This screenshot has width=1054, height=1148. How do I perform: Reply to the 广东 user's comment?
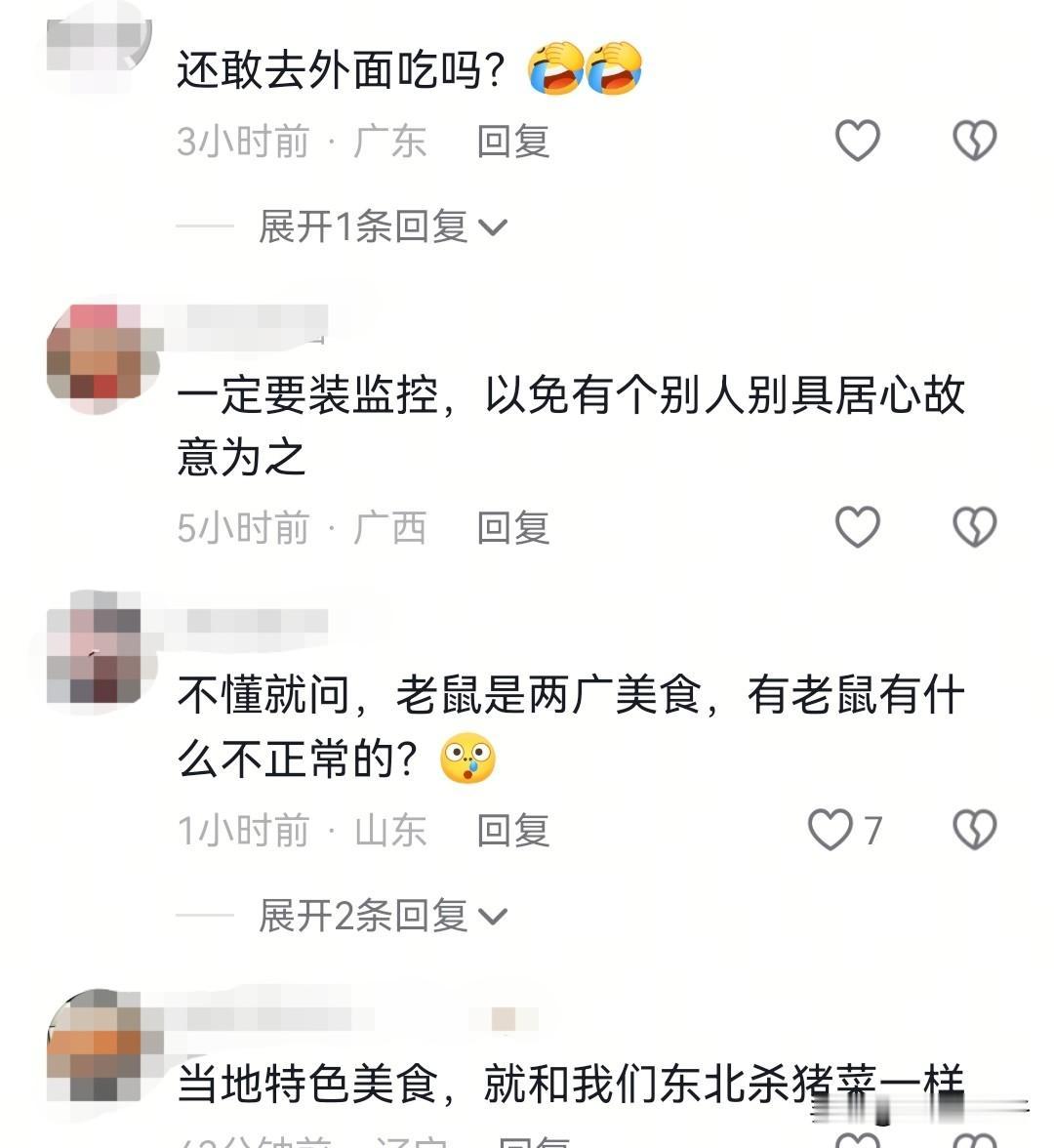(x=513, y=141)
